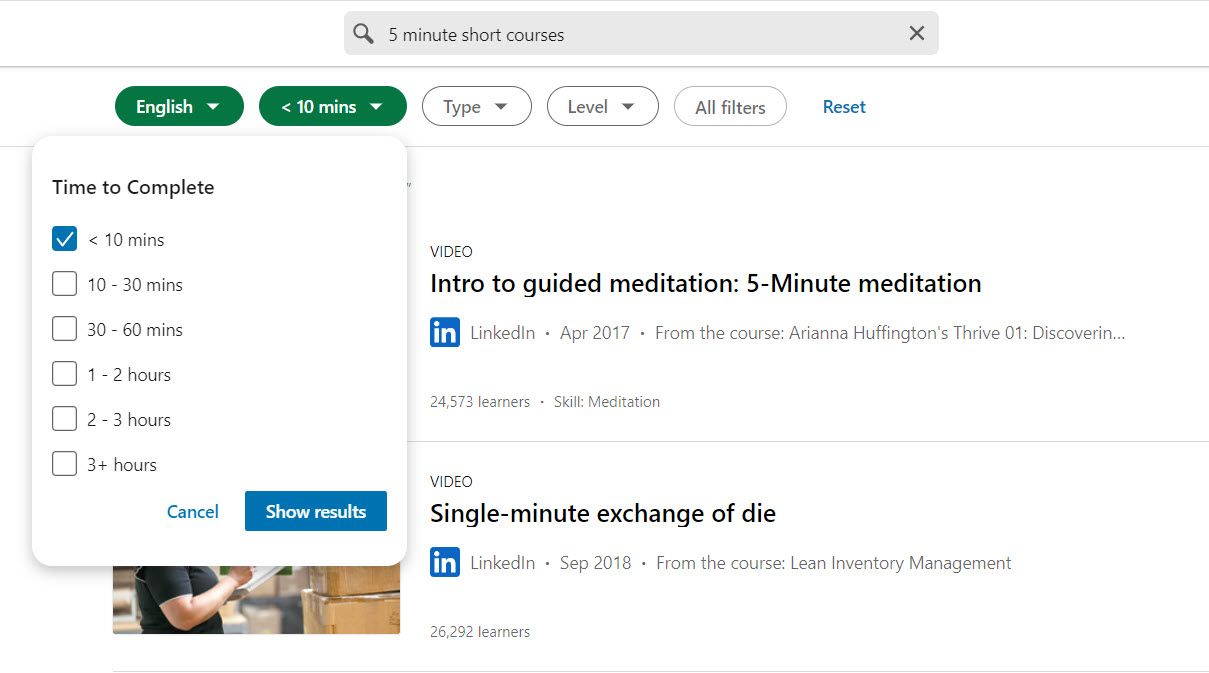Image resolution: width=1209 pixels, height=673 pixels.
Task: Cancel the Time to Complete selection
Action: tap(193, 511)
